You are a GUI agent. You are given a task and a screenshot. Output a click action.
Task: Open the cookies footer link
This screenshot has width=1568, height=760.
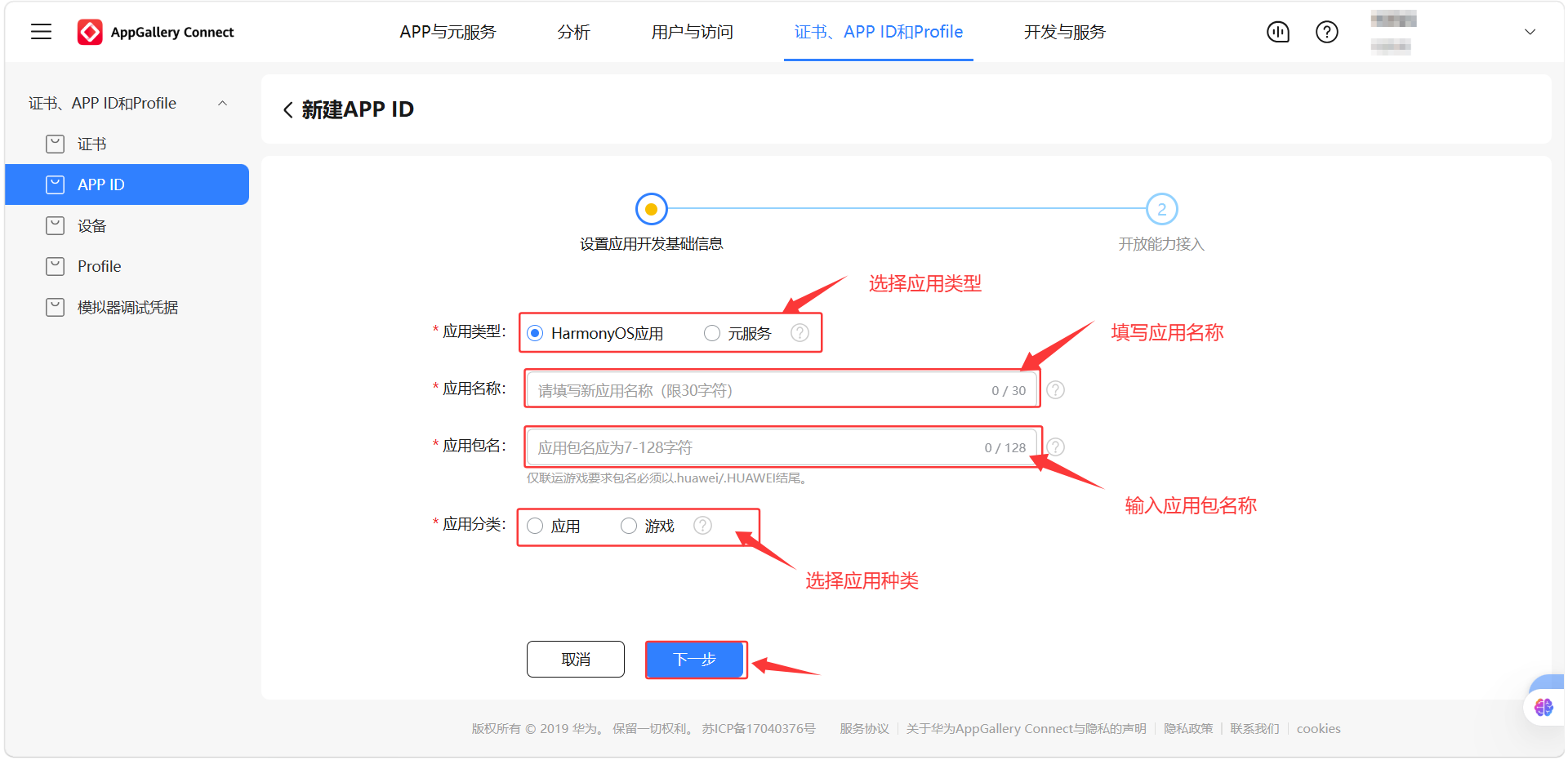click(x=1318, y=729)
